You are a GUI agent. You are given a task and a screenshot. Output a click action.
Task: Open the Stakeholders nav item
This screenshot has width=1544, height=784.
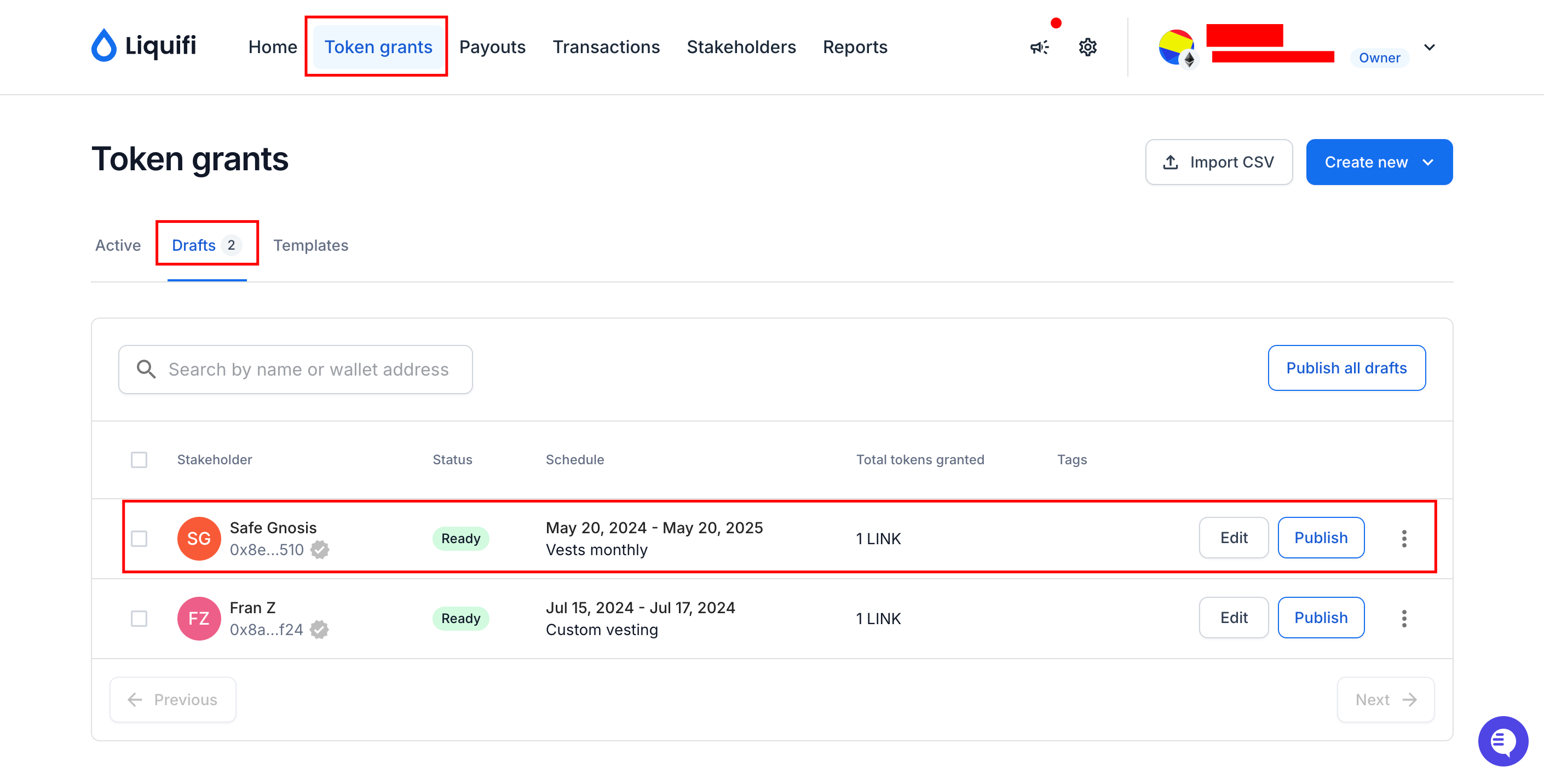click(741, 47)
